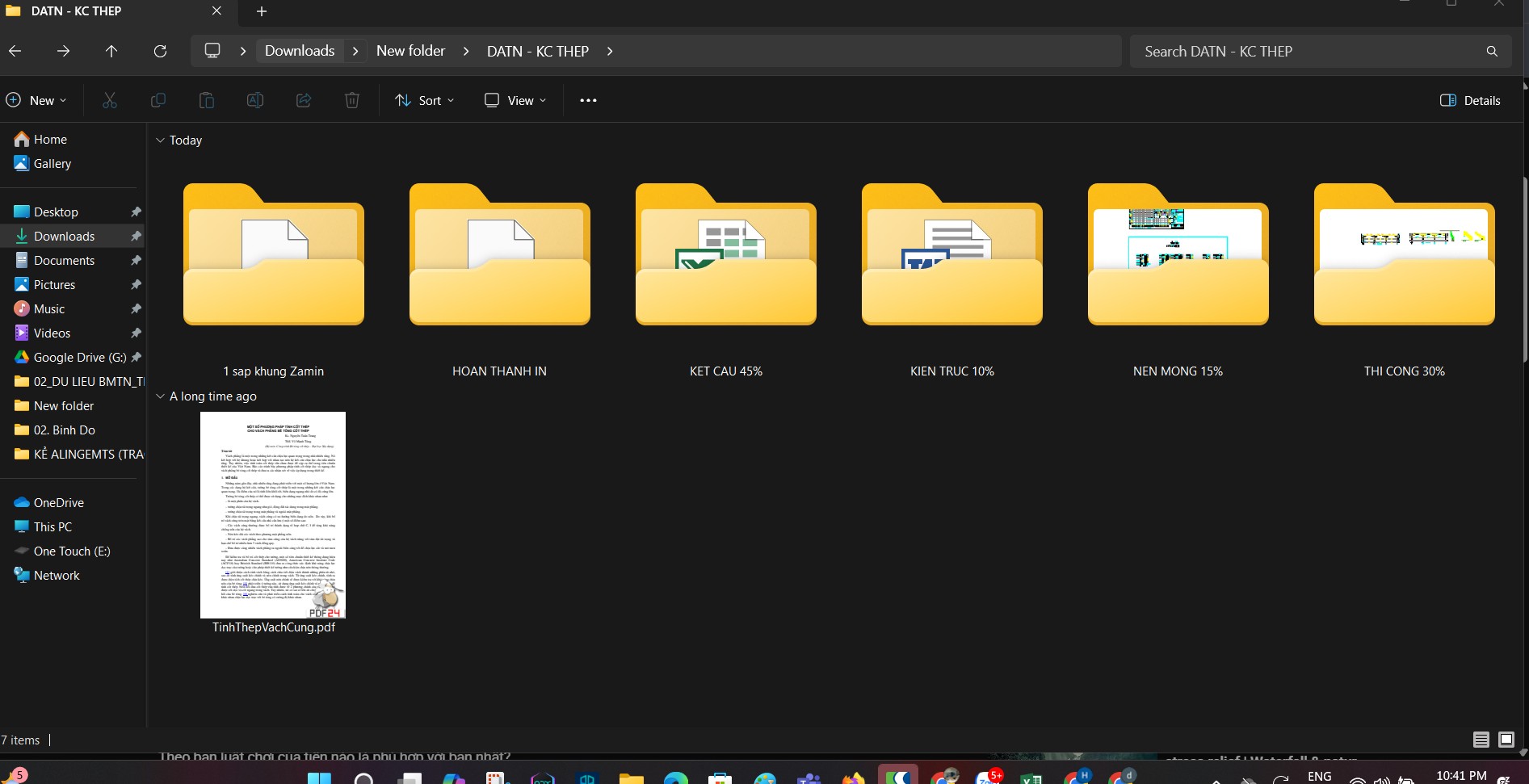1529x784 pixels.
Task: Click the Cut scissors icon
Action: point(110,100)
